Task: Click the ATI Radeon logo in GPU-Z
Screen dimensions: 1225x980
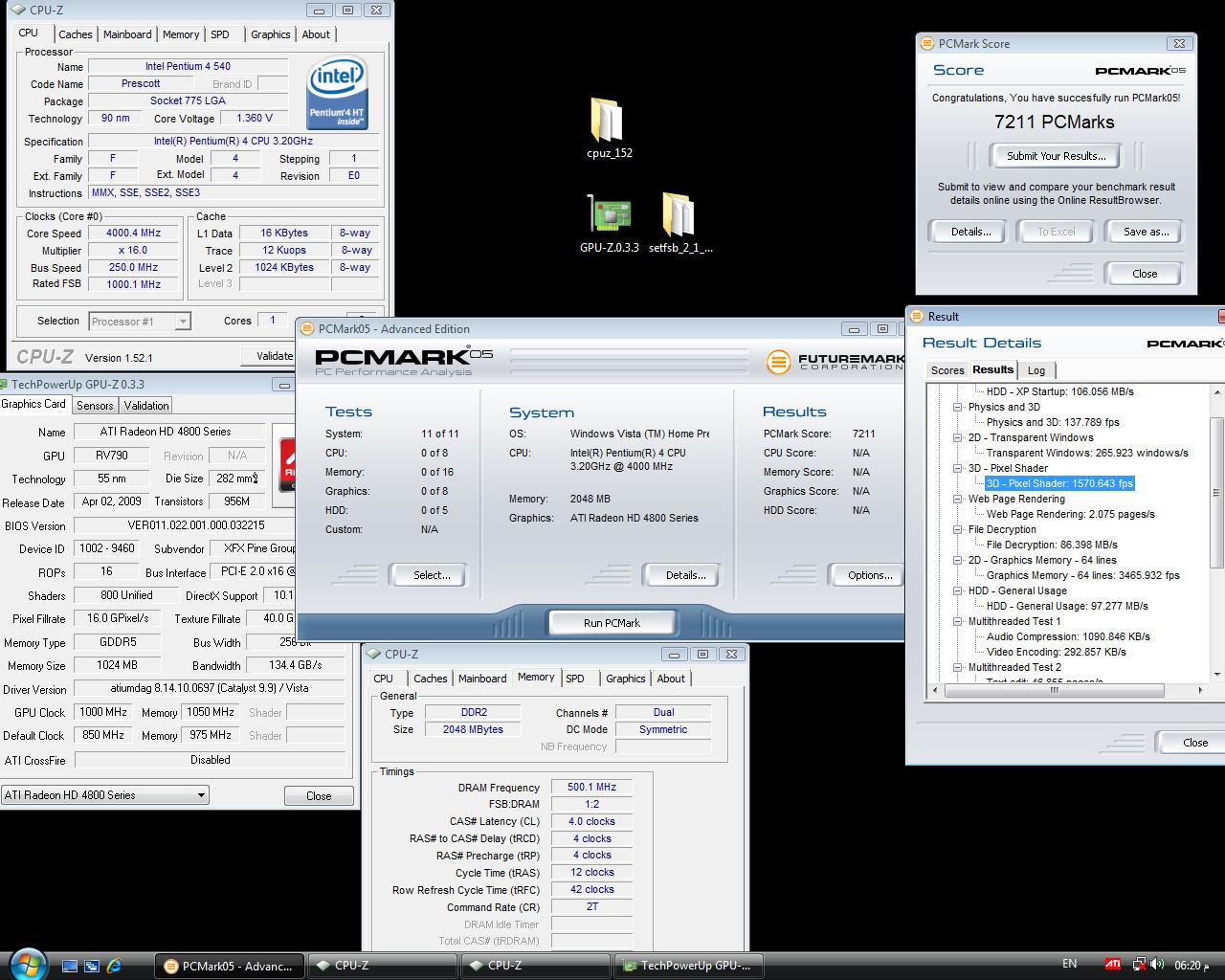Action: coord(286,464)
